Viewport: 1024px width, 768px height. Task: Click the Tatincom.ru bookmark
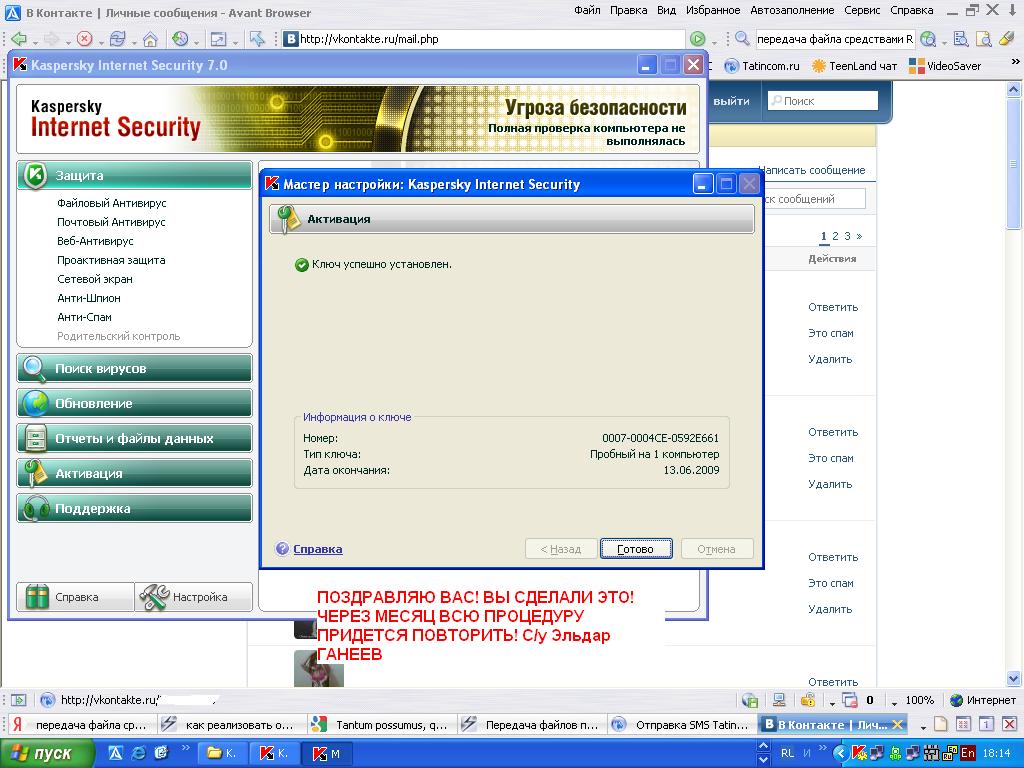click(x=762, y=66)
